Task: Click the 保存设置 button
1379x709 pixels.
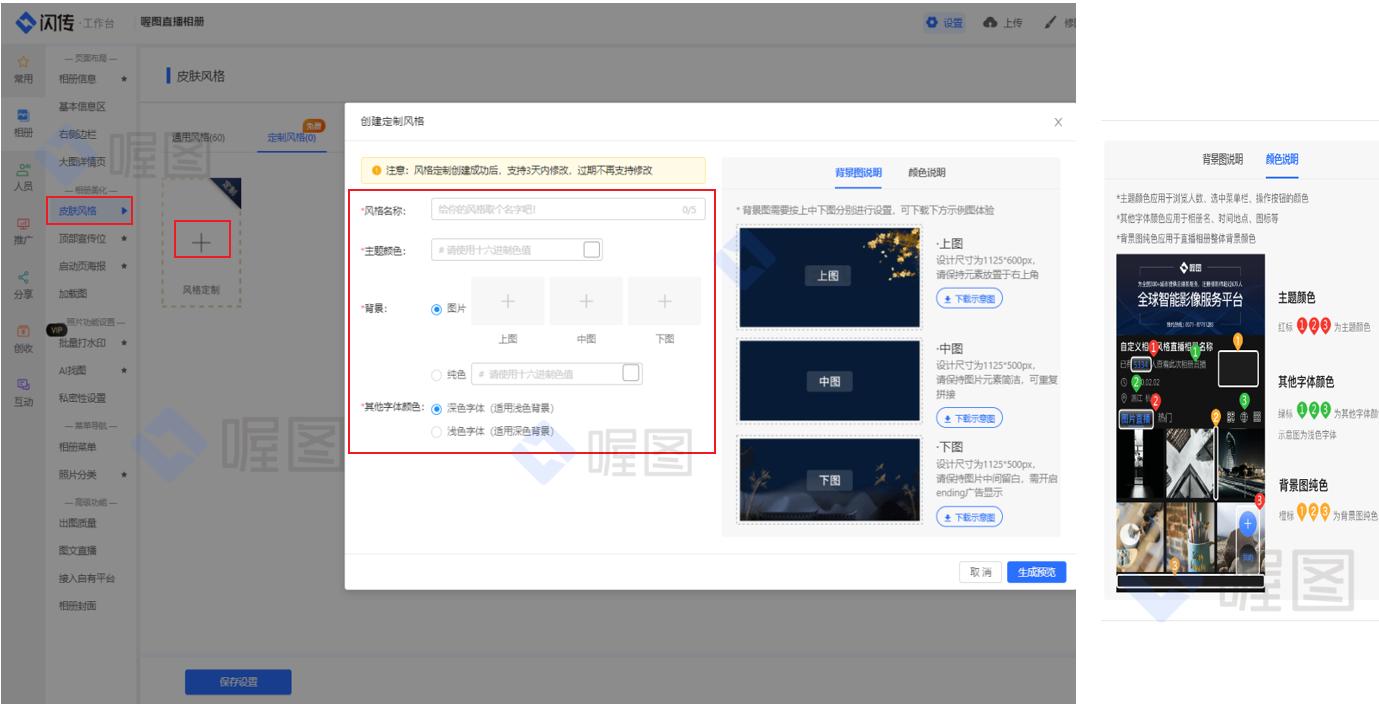Action: coord(238,682)
